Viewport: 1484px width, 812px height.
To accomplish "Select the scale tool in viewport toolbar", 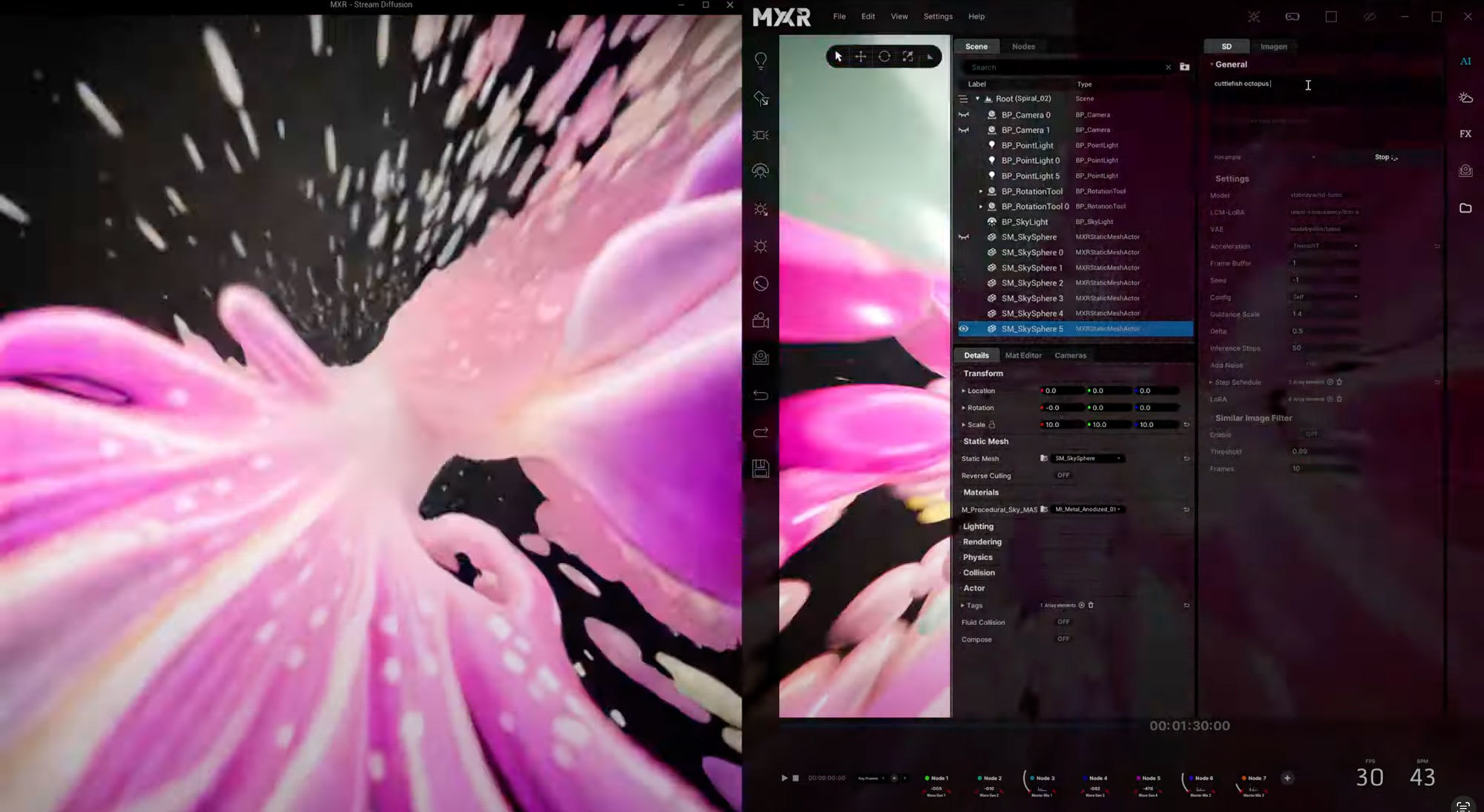I will tap(907, 56).
